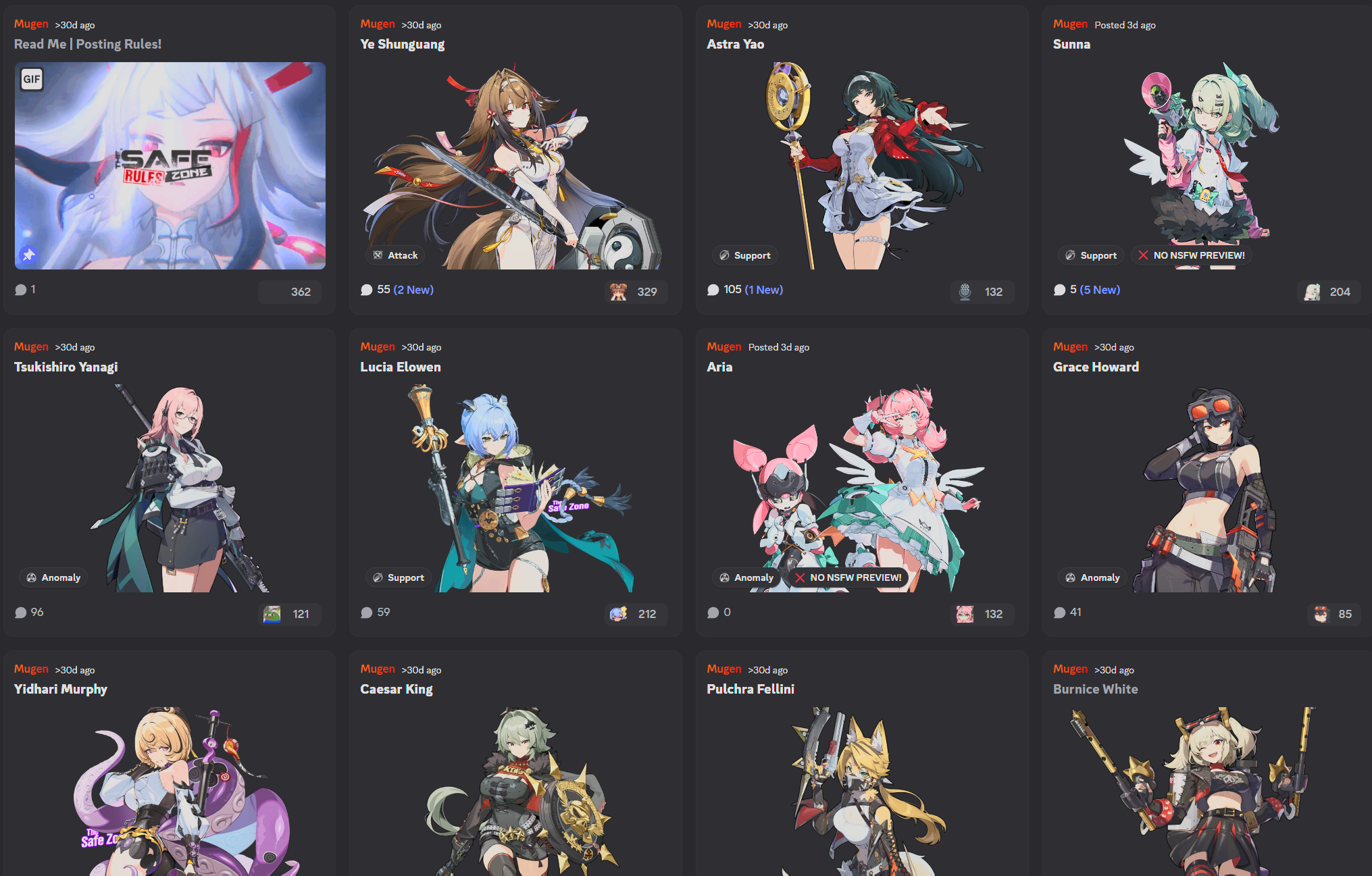Open the Pulchra Fellini character image
Screen dimensions: 1372x876
tap(862, 792)
